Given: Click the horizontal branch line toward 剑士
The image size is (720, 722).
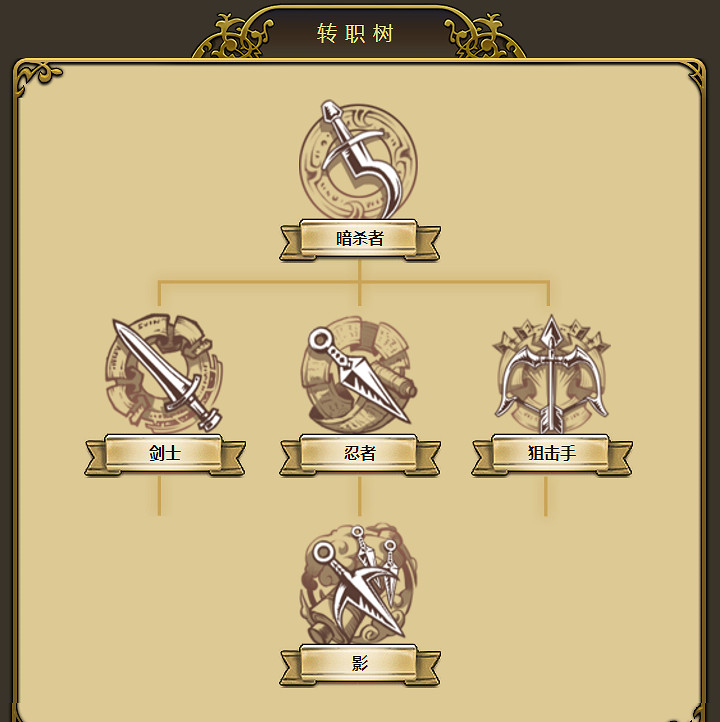Looking at the screenshot, I should click(258, 281).
